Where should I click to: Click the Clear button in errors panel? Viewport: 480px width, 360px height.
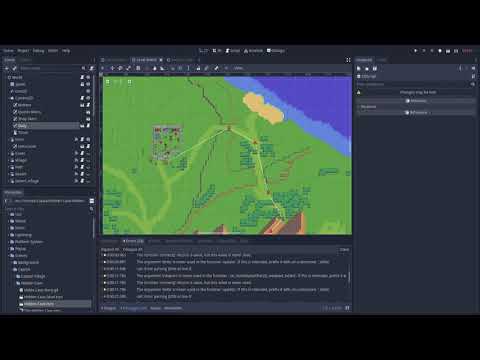point(344,249)
